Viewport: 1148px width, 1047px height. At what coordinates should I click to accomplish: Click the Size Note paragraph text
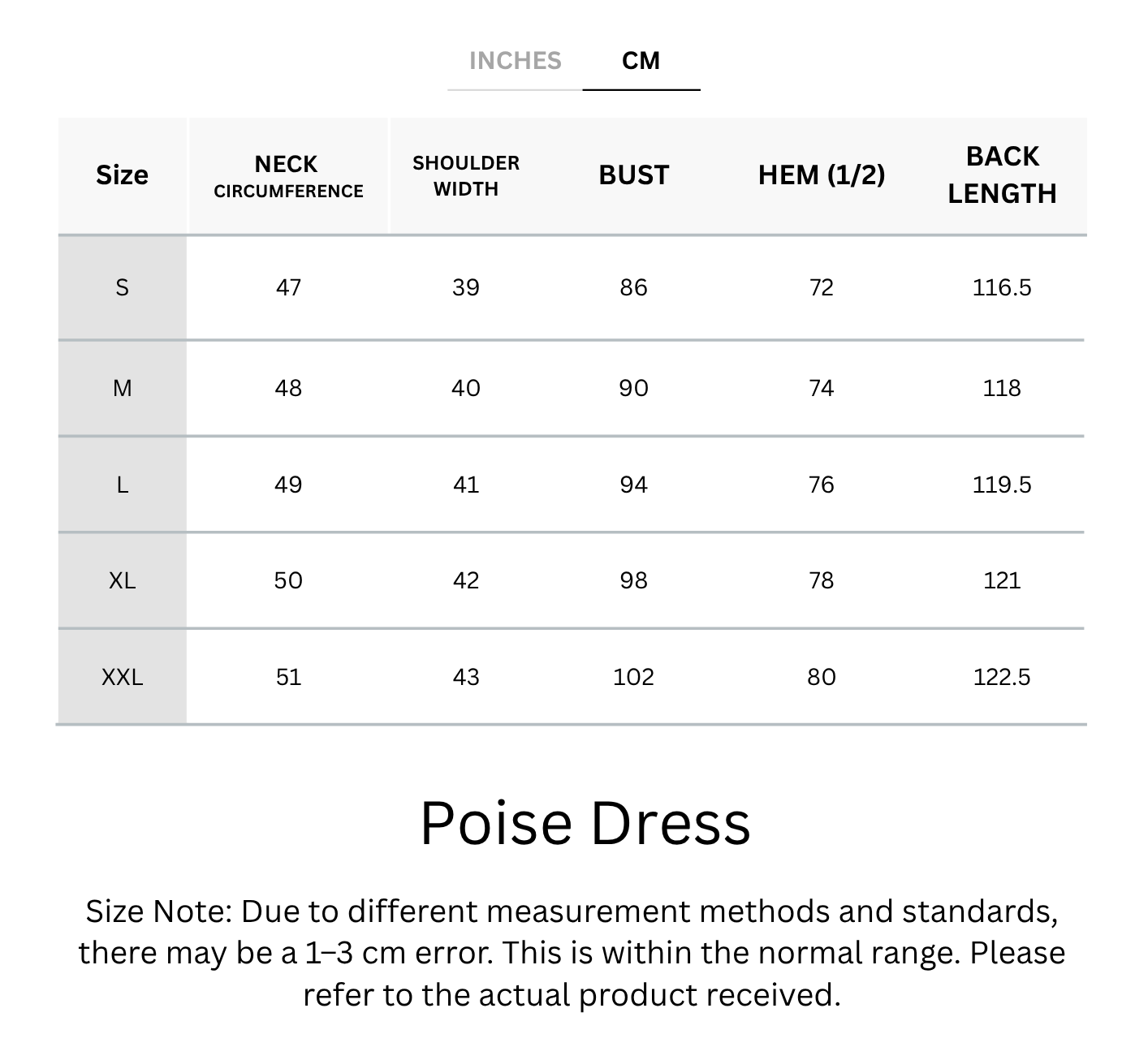572,953
